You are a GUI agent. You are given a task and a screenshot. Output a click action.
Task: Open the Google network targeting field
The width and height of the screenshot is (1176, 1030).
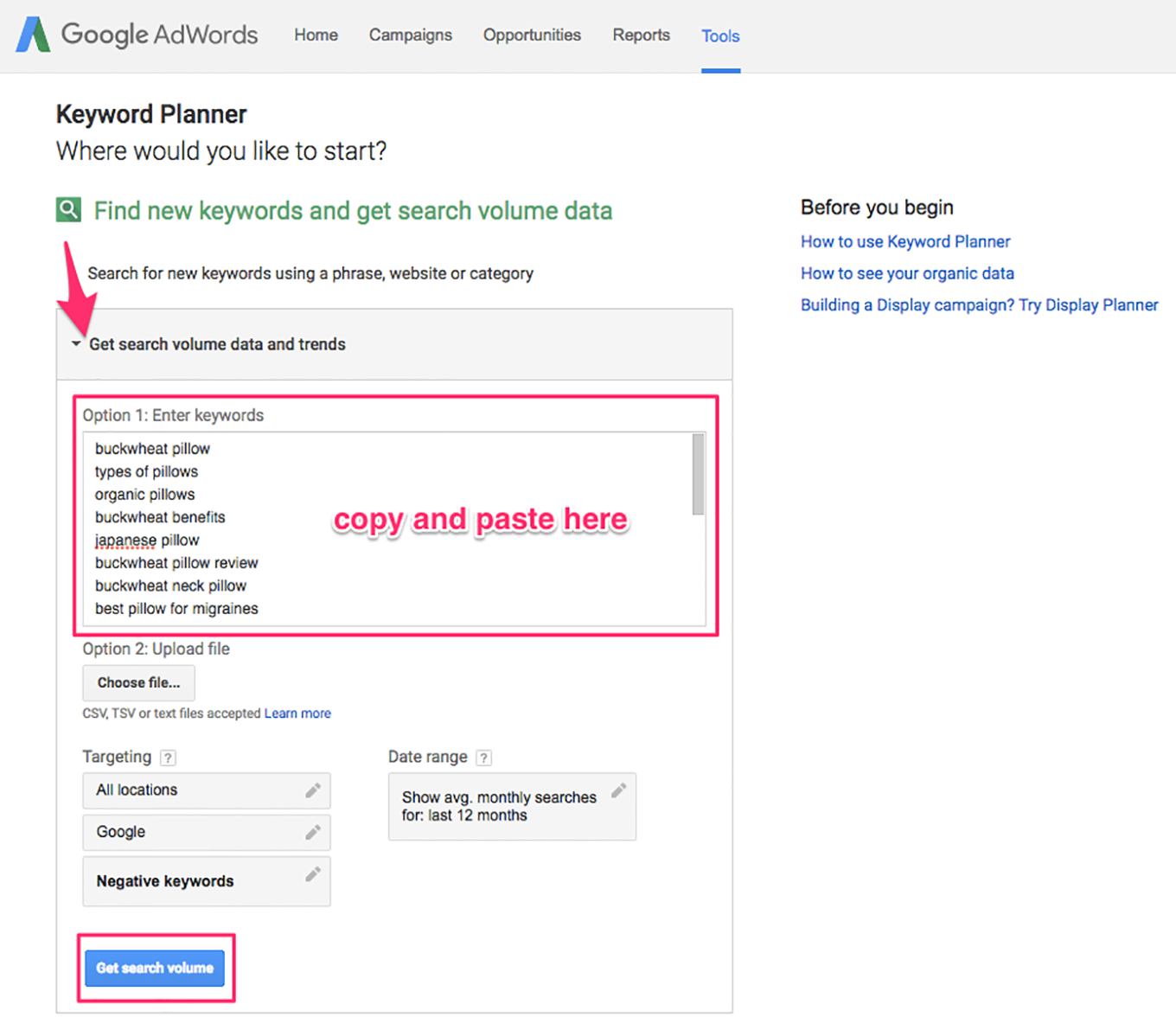207,832
